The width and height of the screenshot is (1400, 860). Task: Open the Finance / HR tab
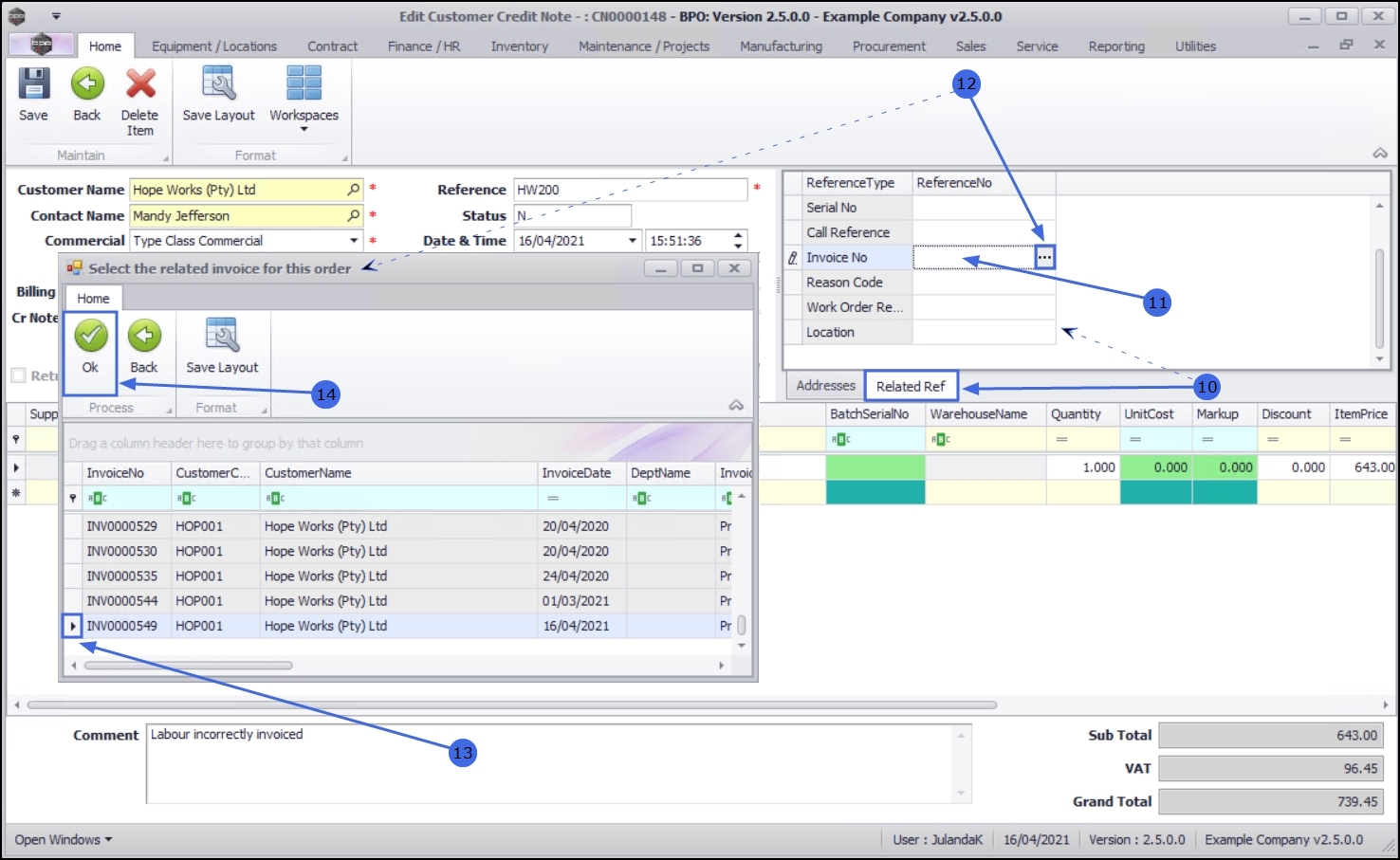pyautogui.click(x=424, y=46)
